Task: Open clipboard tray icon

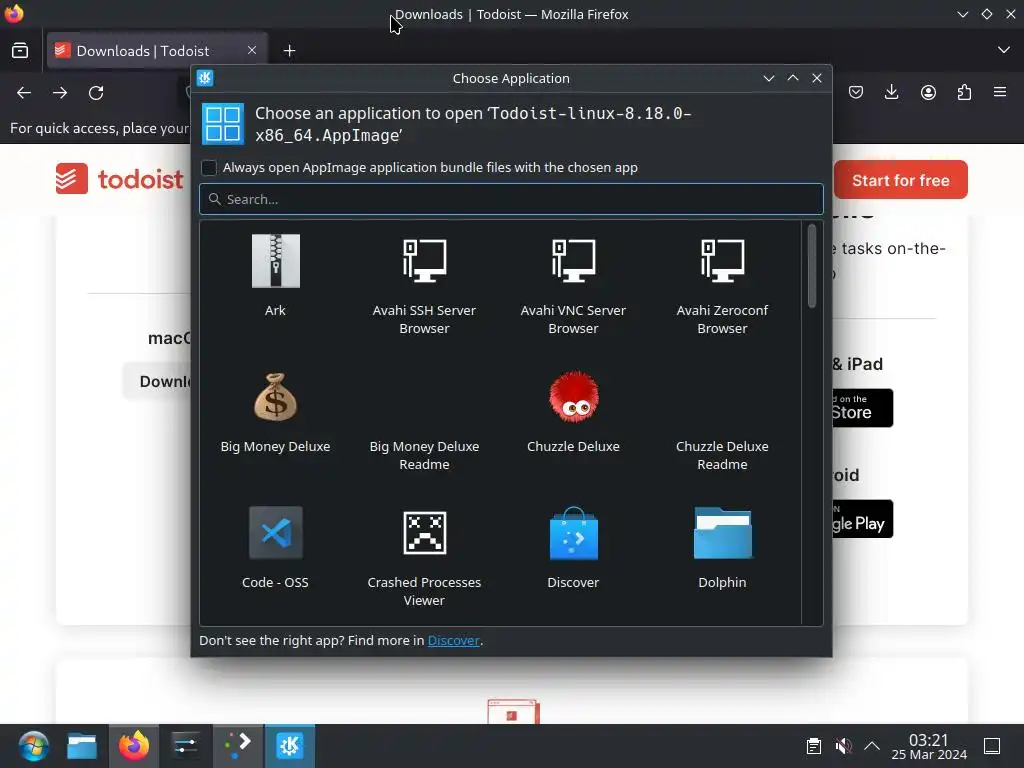Action: pyautogui.click(x=814, y=746)
